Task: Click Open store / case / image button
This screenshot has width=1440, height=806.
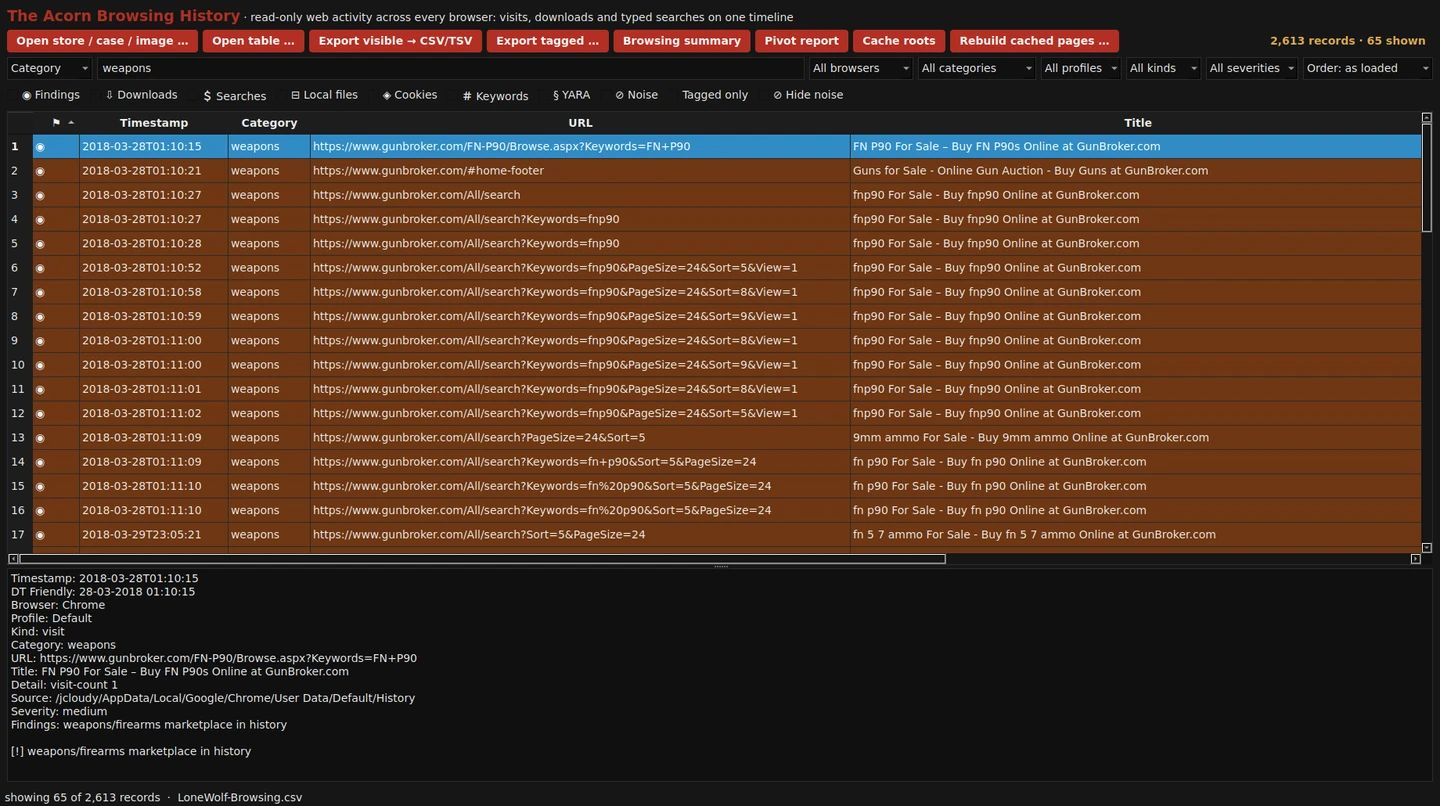Action: point(102,41)
